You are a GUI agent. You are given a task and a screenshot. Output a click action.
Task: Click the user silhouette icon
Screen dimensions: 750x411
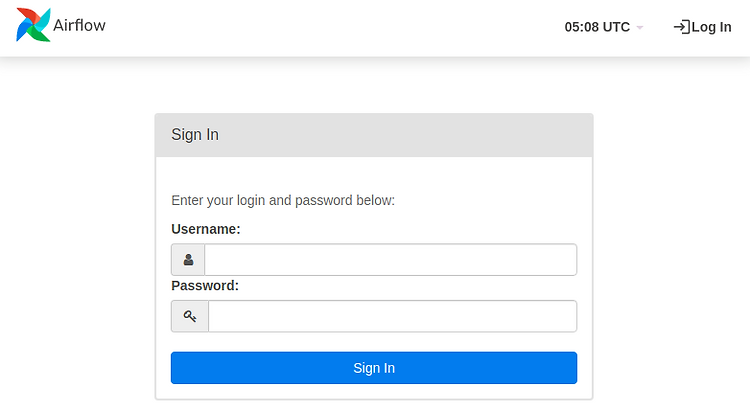[188, 260]
